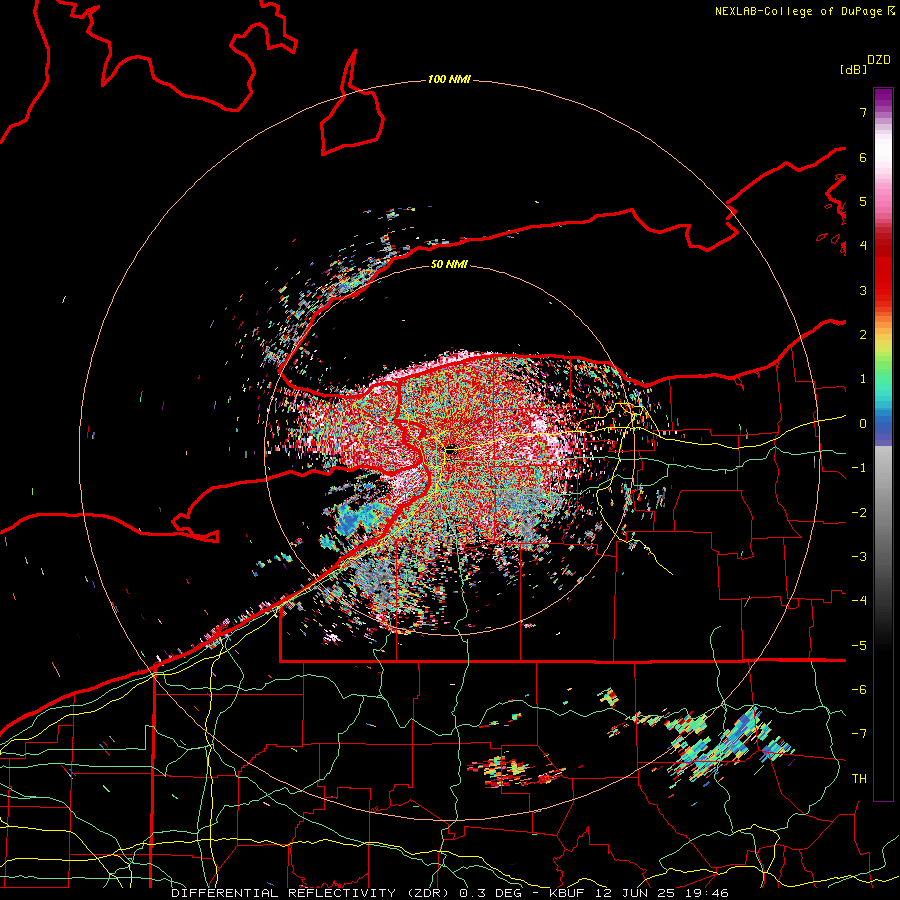Click the -3 value on the color scale
The width and height of the screenshot is (900, 900).
coord(859,557)
